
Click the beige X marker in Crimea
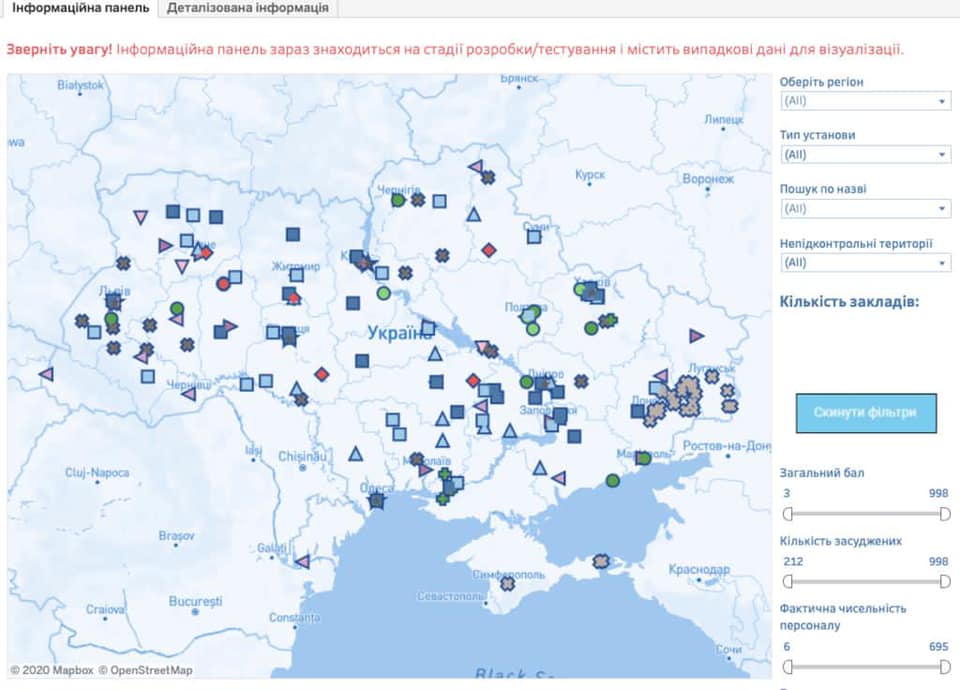[600, 562]
